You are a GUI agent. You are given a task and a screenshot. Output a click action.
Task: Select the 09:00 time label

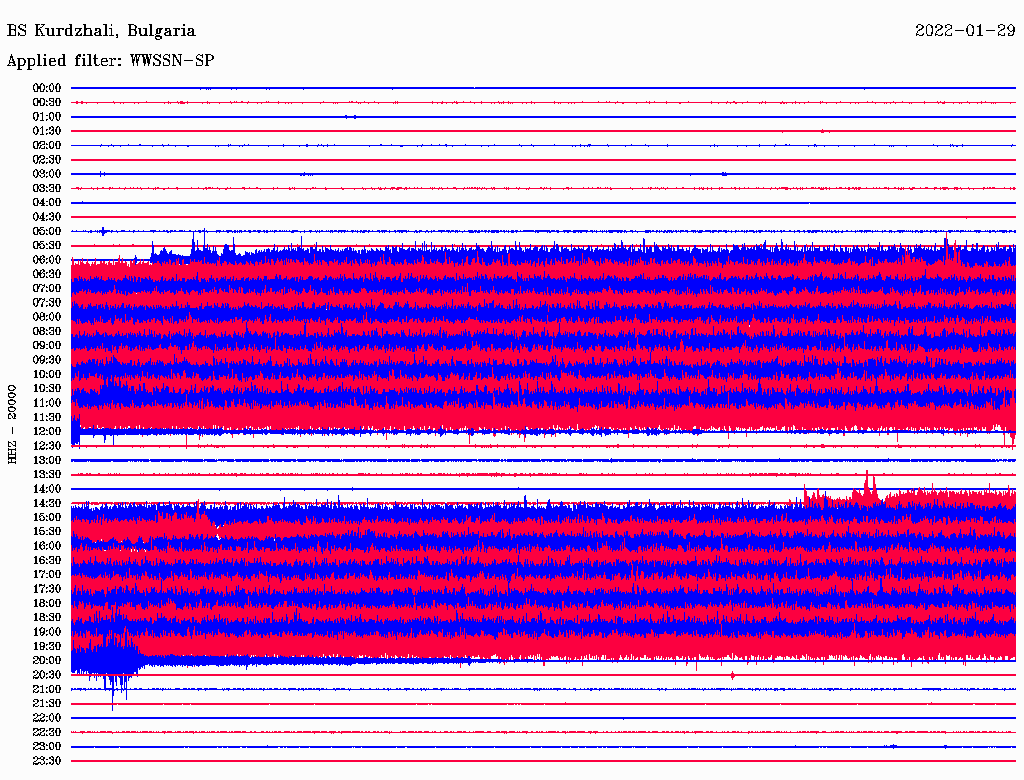pos(47,346)
